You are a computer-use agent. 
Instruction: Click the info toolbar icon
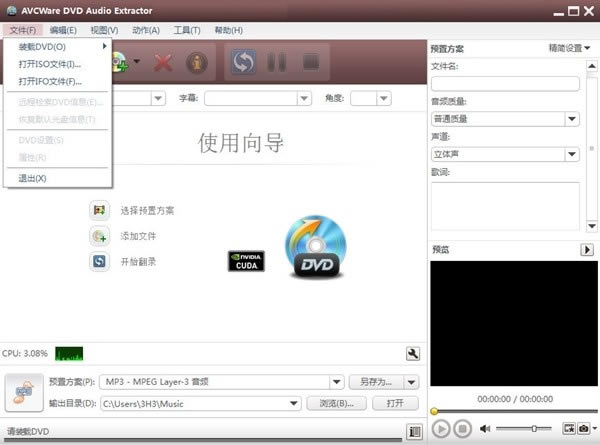[x=197, y=62]
